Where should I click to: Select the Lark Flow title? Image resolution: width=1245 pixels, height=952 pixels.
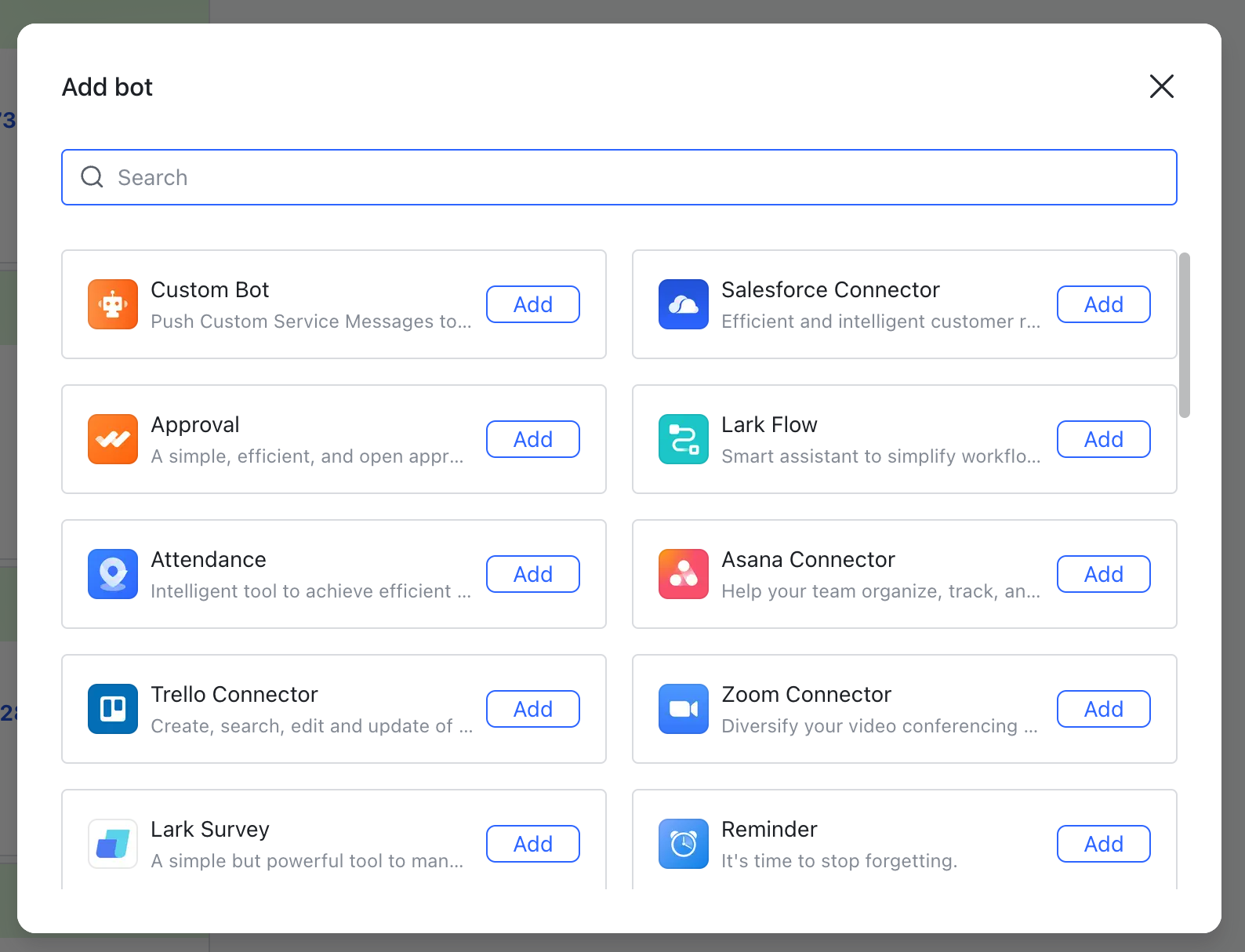point(769,425)
